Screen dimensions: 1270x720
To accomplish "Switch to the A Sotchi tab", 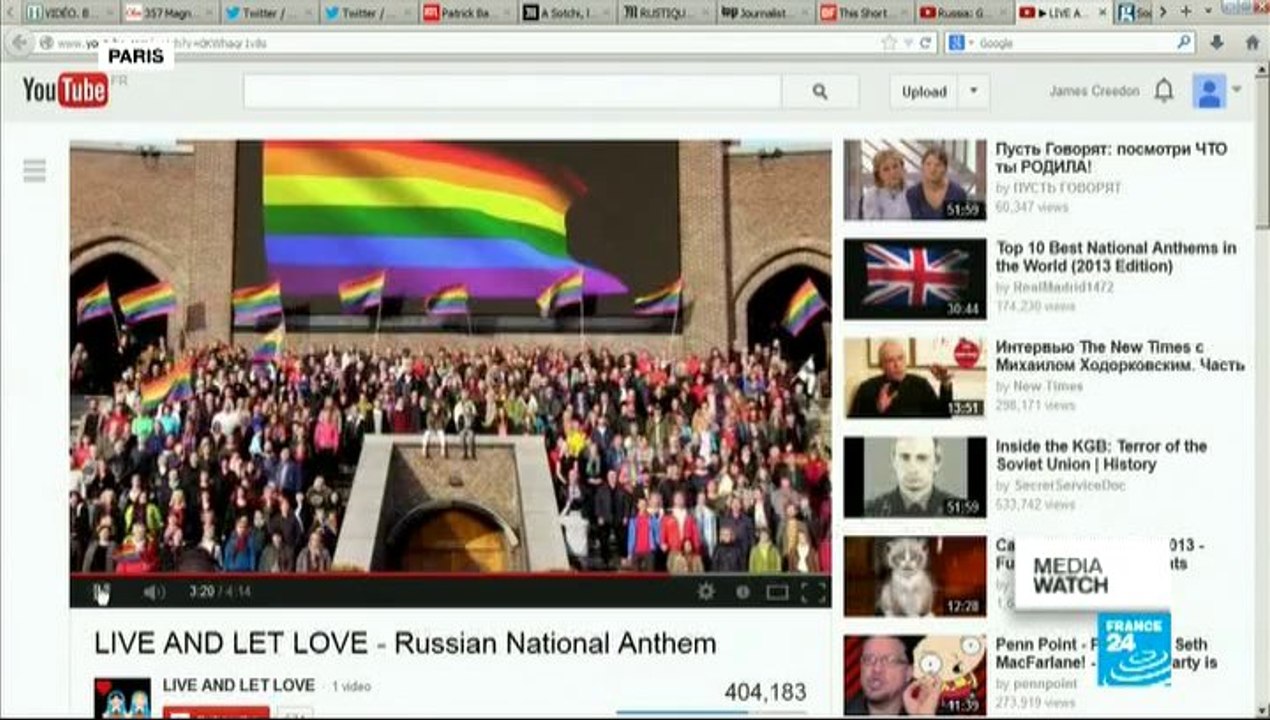I will (x=565, y=12).
